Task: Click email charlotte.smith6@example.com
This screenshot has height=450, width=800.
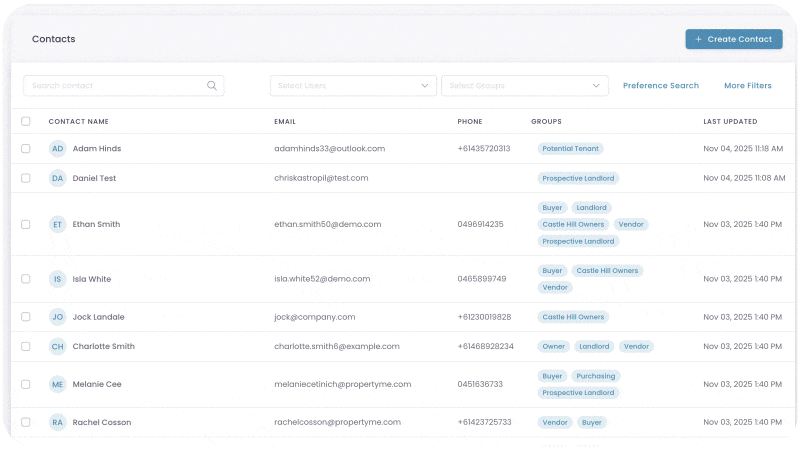Action: [x=337, y=346]
